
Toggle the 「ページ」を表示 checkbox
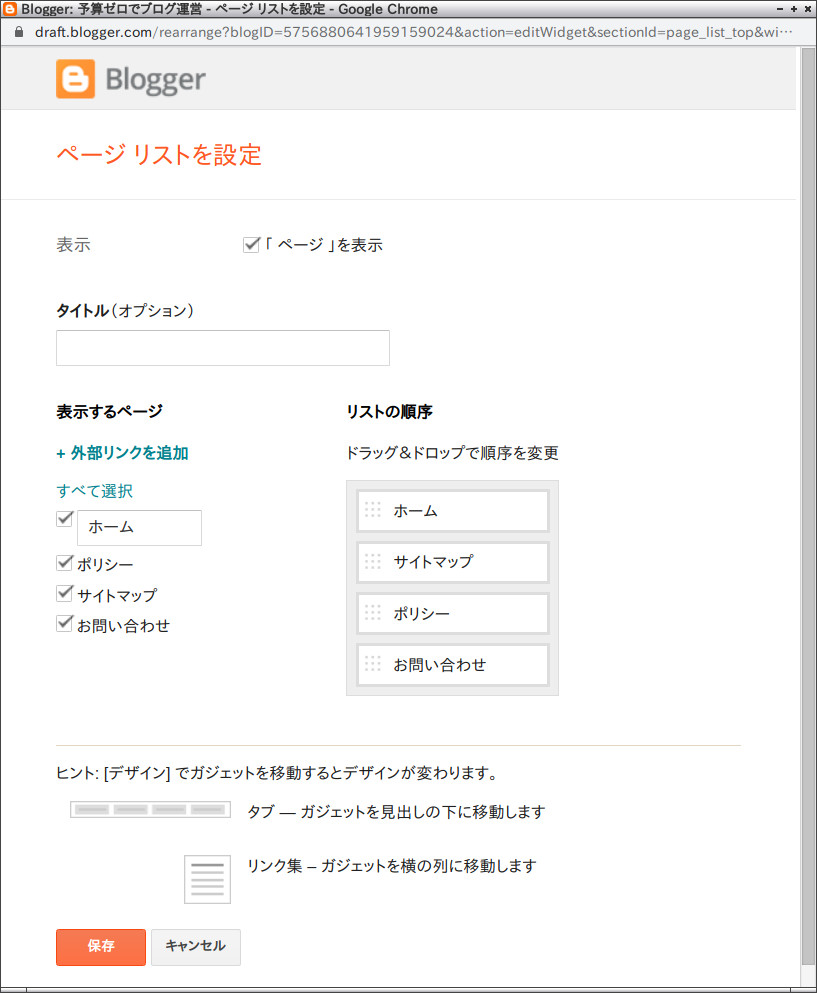pyautogui.click(x=251, y=244)
